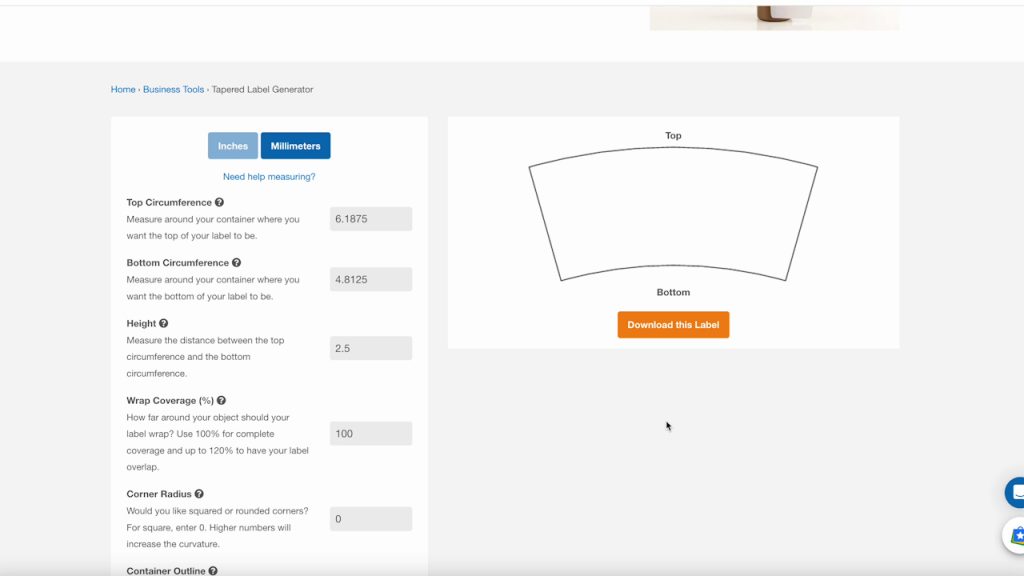The width and height of the screenshot is (1024, 576).
Task: Click the Wrap Coverage percentage field
Action: 371,434
